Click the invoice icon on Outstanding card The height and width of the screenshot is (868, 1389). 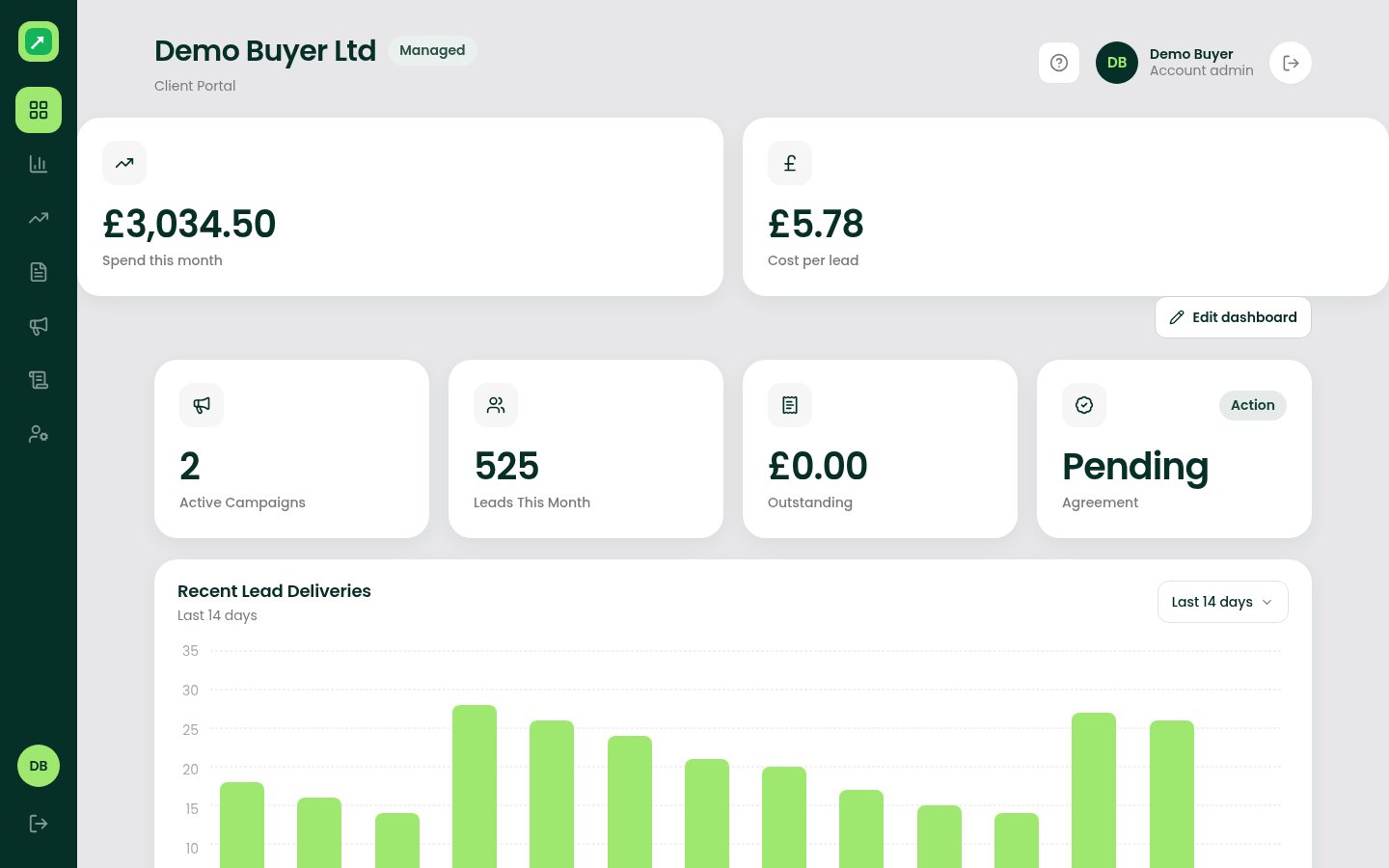coord(790,405)
